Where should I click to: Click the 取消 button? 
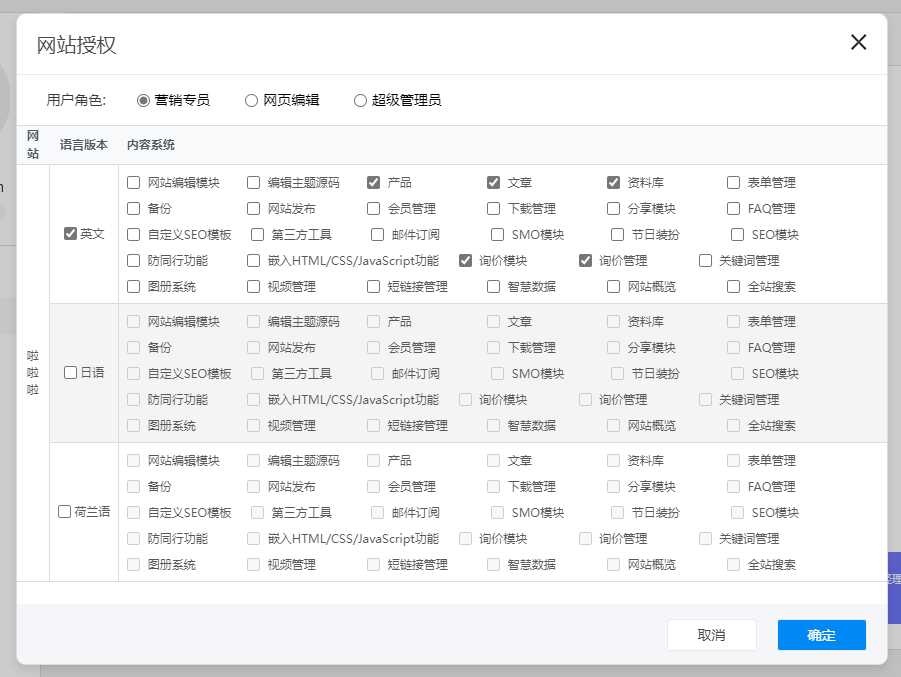click(711, 635)
